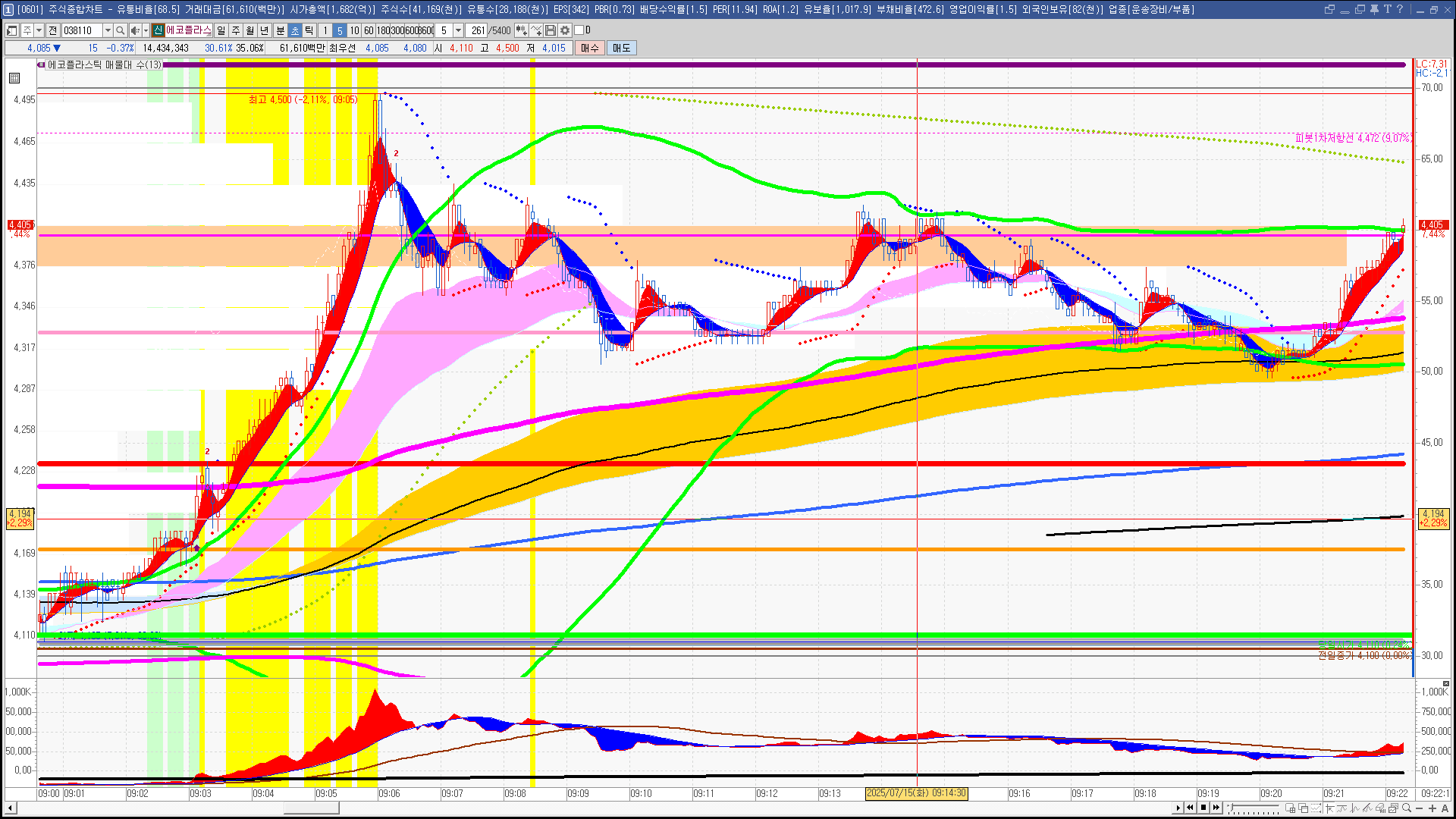1456x819 pixels.
Task: Click the blue 매도 sell button
Action: pyautogui.click(x=621, y=48)
